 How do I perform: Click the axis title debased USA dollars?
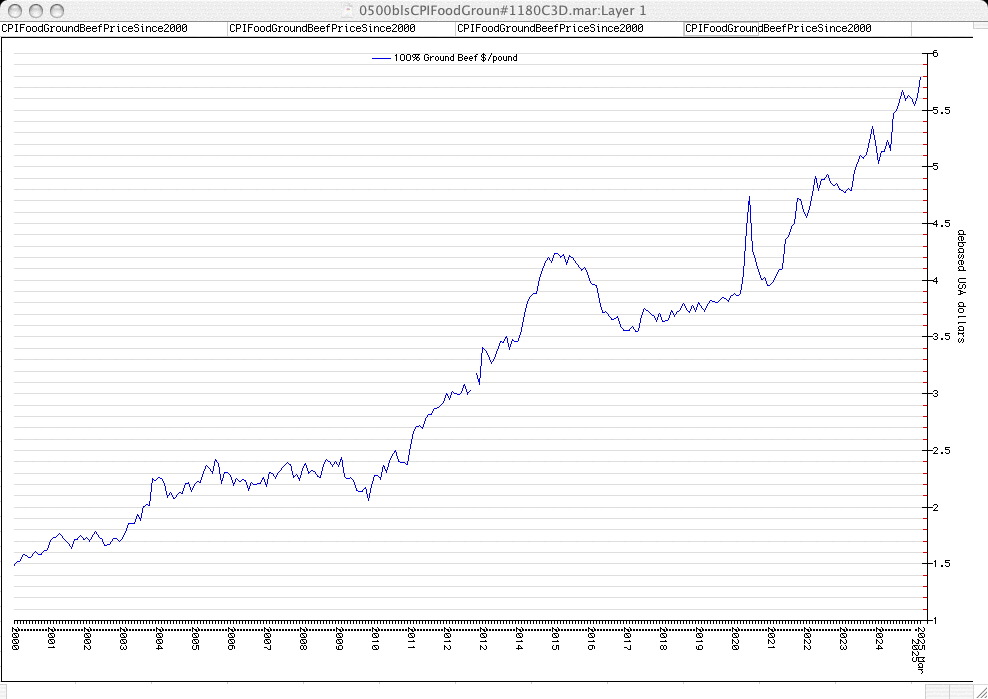point(961,286)
